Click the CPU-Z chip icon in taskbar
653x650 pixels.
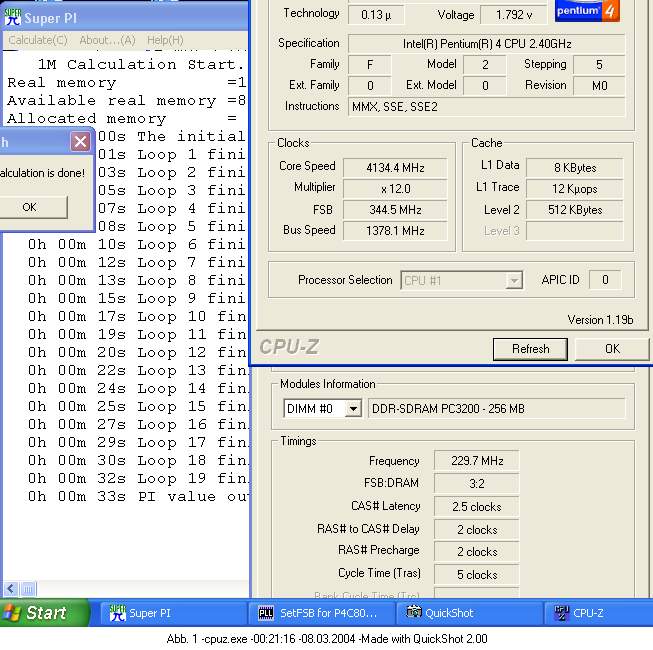tap(561, 613)
